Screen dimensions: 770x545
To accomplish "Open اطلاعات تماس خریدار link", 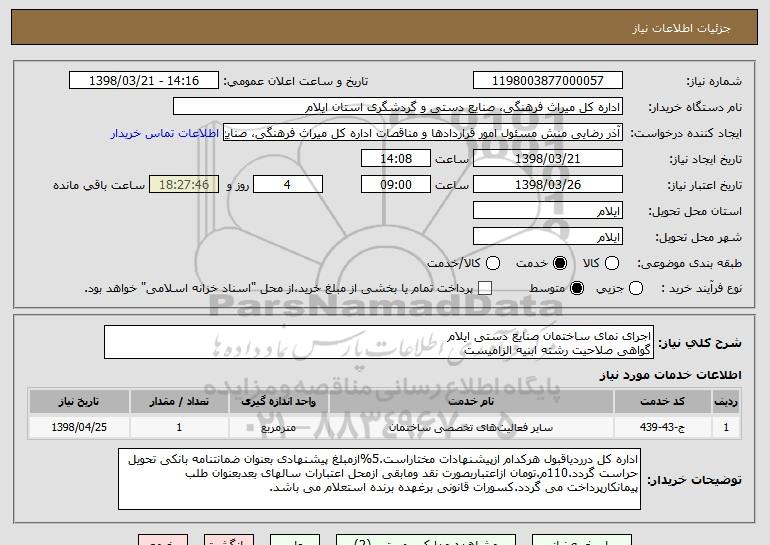I will (165, 133).
